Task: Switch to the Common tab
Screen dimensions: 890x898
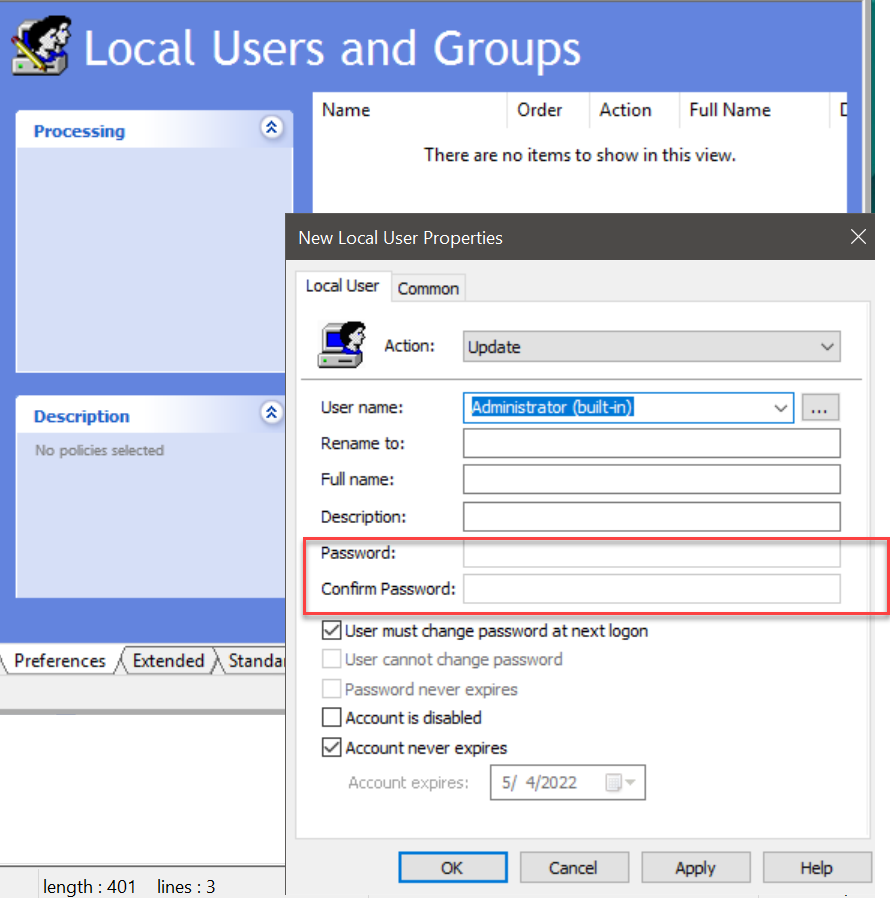Action: 428,288
